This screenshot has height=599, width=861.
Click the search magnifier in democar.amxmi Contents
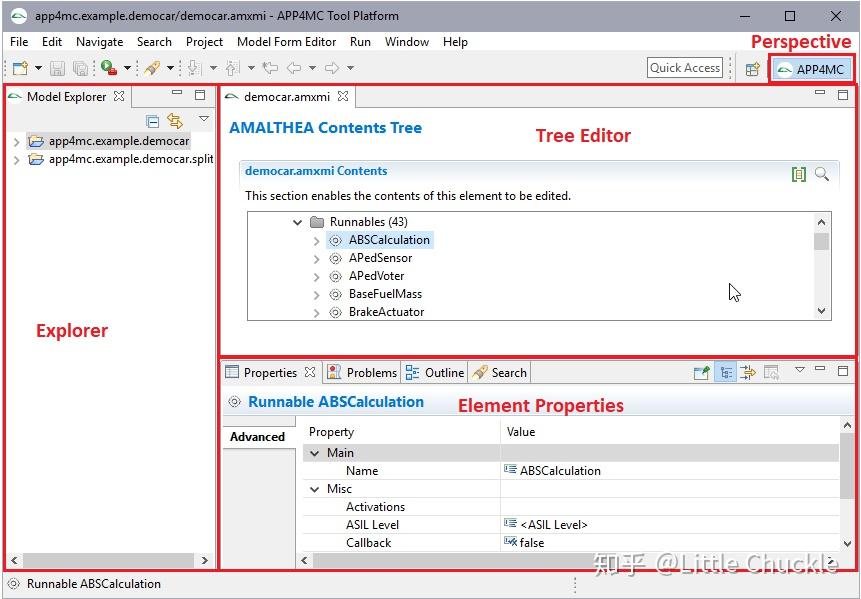coord(822,173)
